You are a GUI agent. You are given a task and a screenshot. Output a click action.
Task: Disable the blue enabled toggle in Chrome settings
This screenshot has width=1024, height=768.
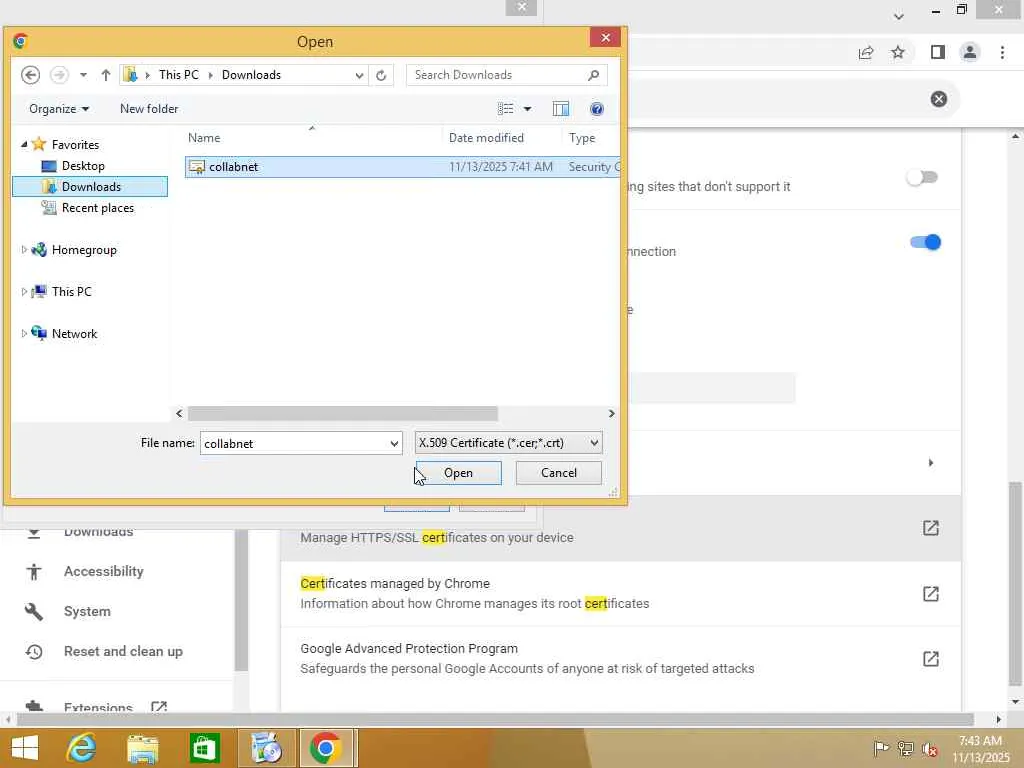[925, 242]
